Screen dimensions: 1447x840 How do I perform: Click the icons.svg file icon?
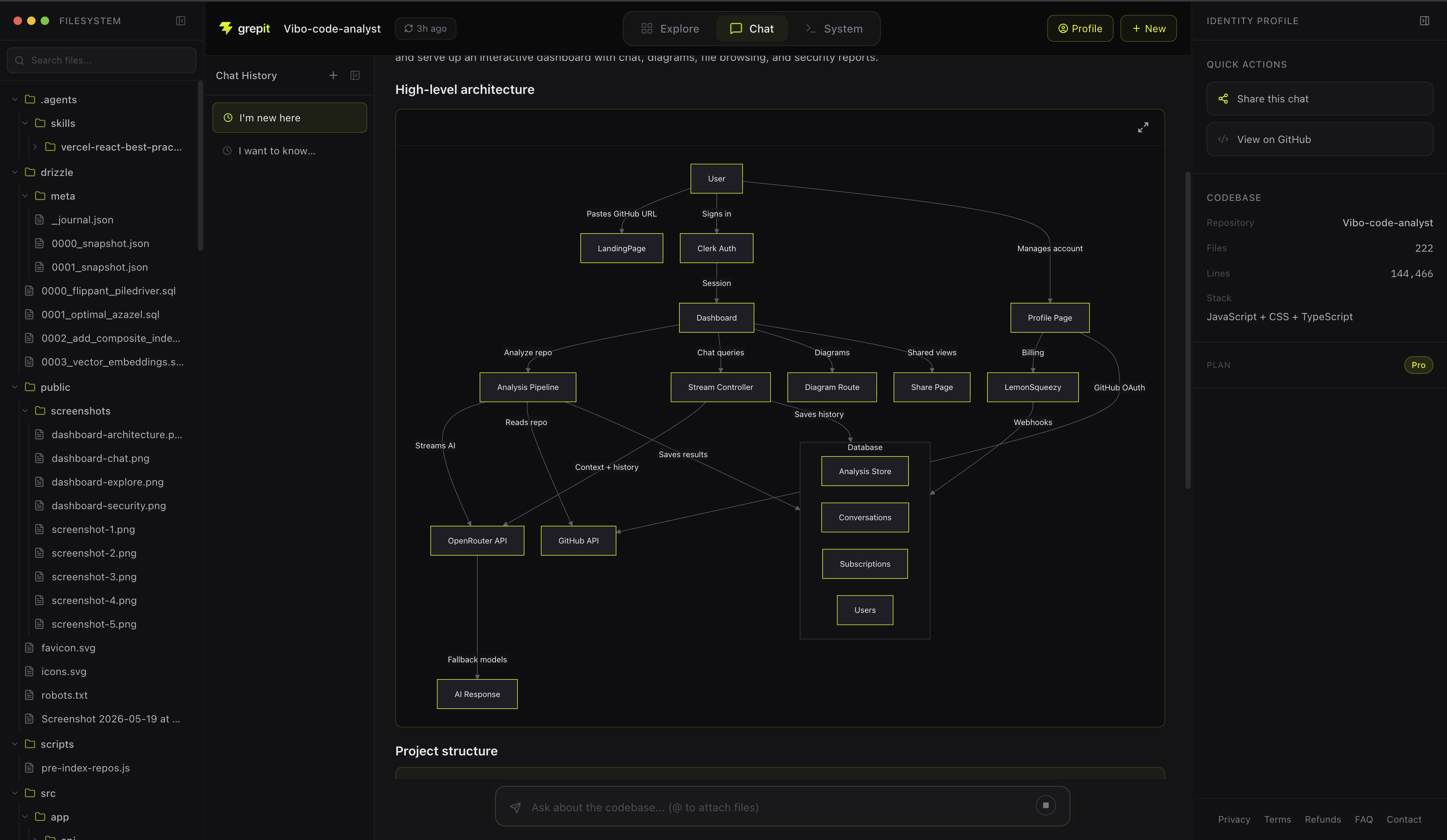pyautogui.click(x=29, y=671)
